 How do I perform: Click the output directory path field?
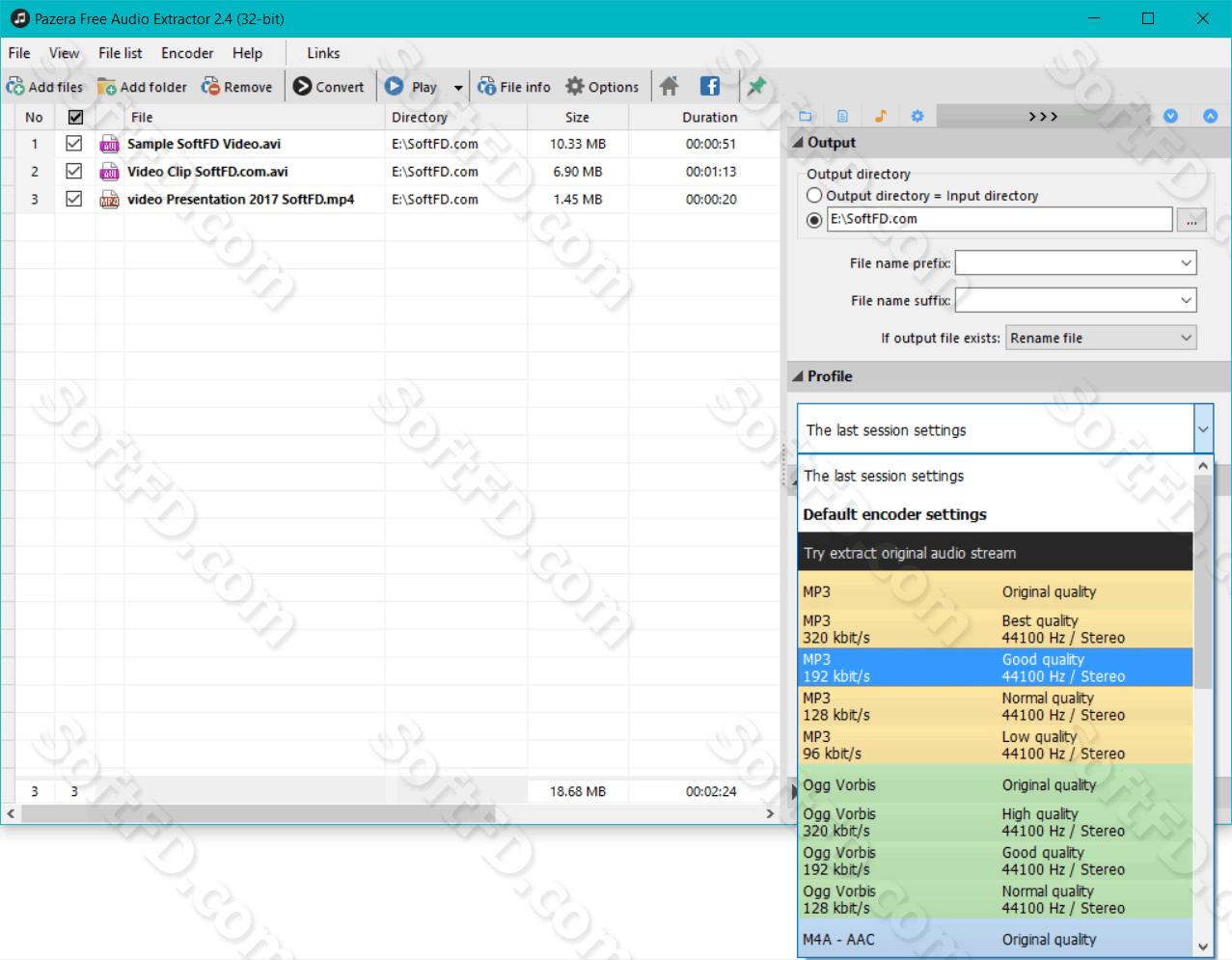[x=999, y=219]
